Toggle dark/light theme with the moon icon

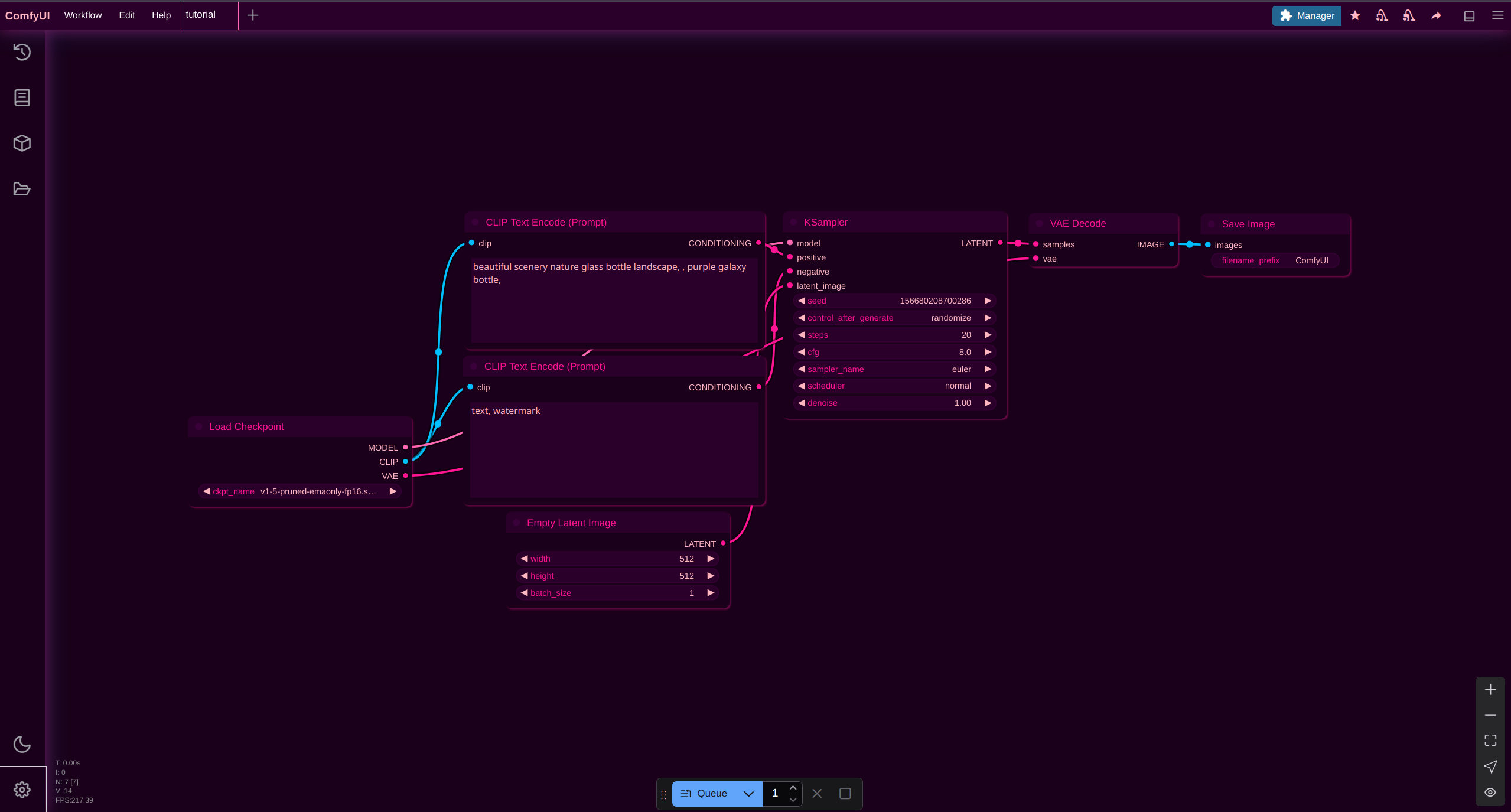pyautogui.click(x=22, y=744)
